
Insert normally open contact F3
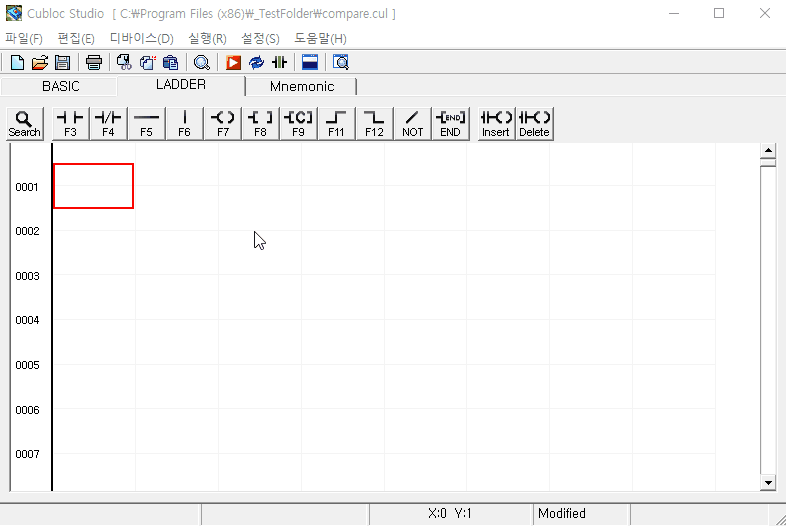[70, 123]
